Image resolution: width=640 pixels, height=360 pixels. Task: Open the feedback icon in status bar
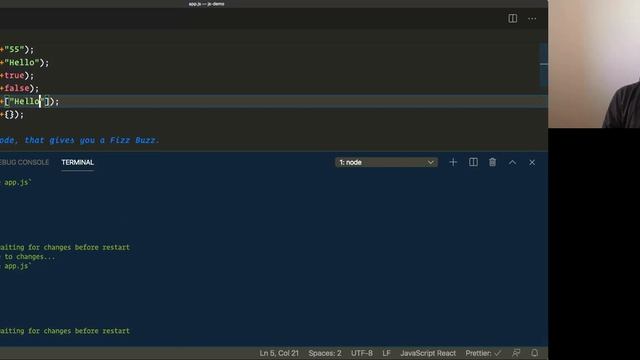tap(516, 353)
